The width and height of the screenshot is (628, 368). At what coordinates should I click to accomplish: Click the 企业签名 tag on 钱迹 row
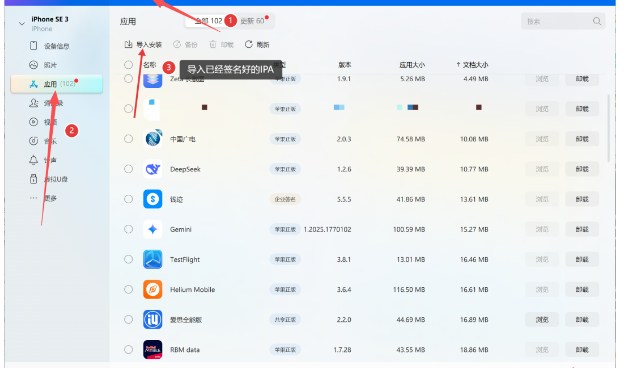(x=285, y=199)
